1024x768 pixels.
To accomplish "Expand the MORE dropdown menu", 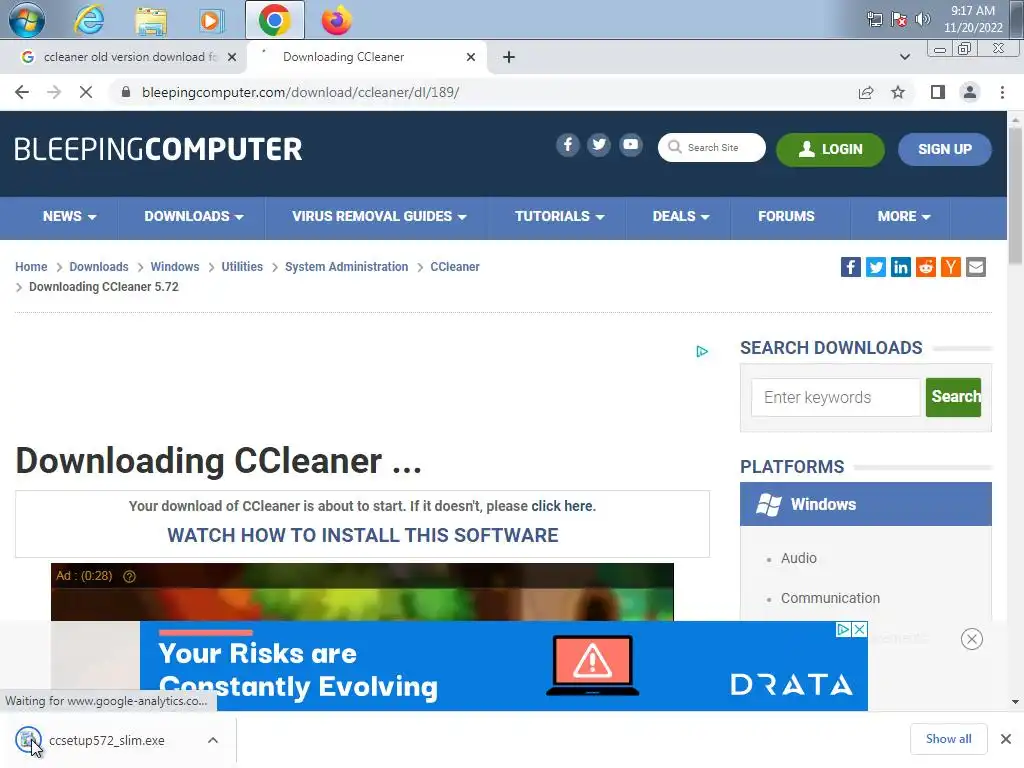I will 904,216.
